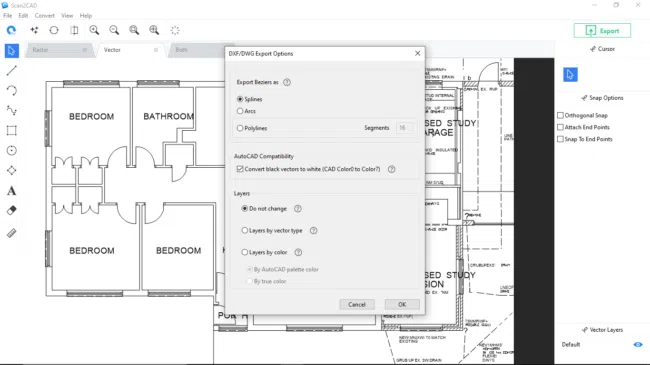Open the Convert menu
The image size is (650, 365).
point(45,15)
